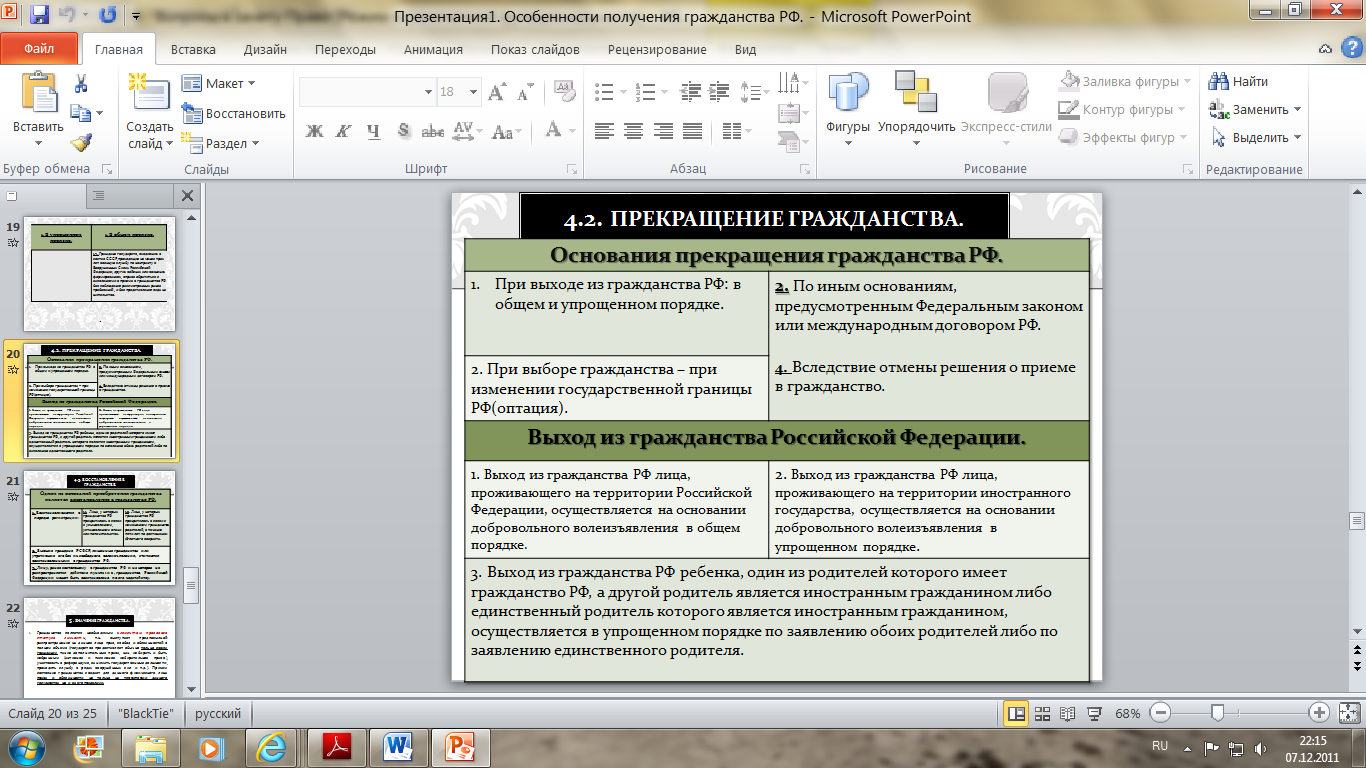Align text to the right

click(x=662, y=131)
